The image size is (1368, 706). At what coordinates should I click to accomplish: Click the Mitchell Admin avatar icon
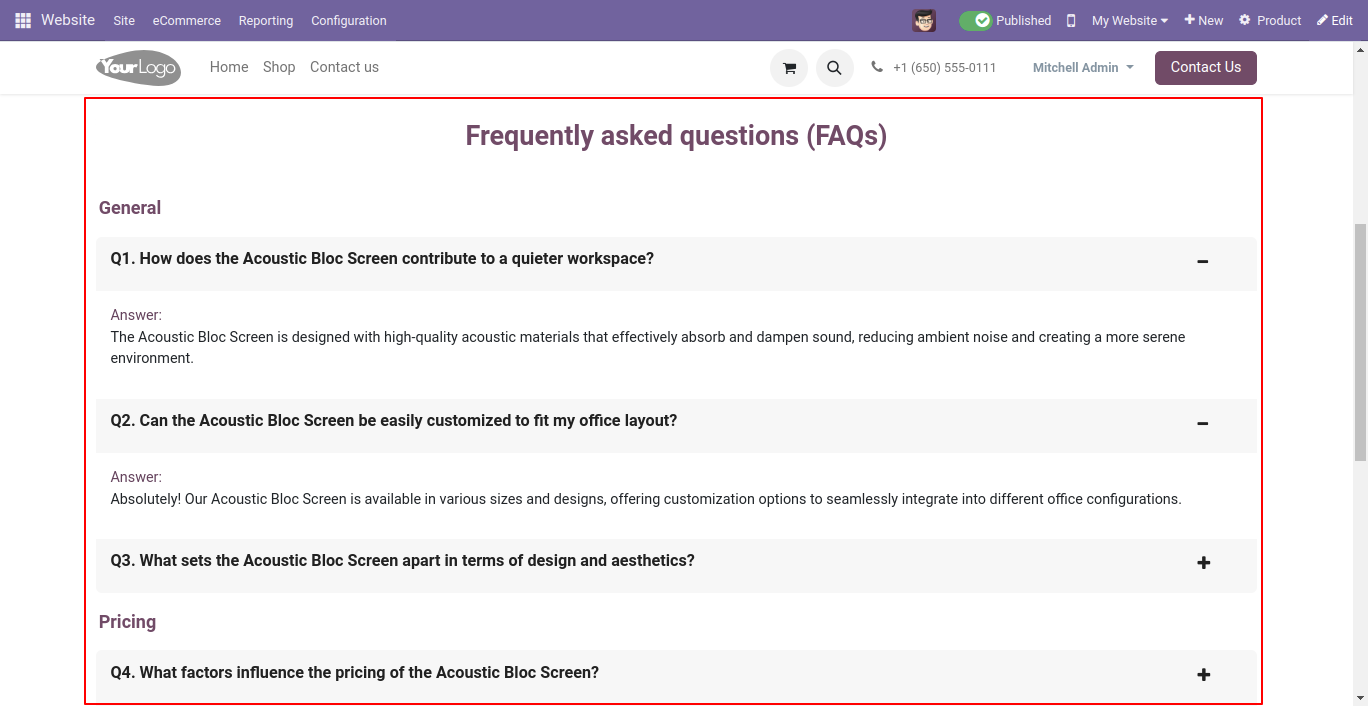pos(924,20)
